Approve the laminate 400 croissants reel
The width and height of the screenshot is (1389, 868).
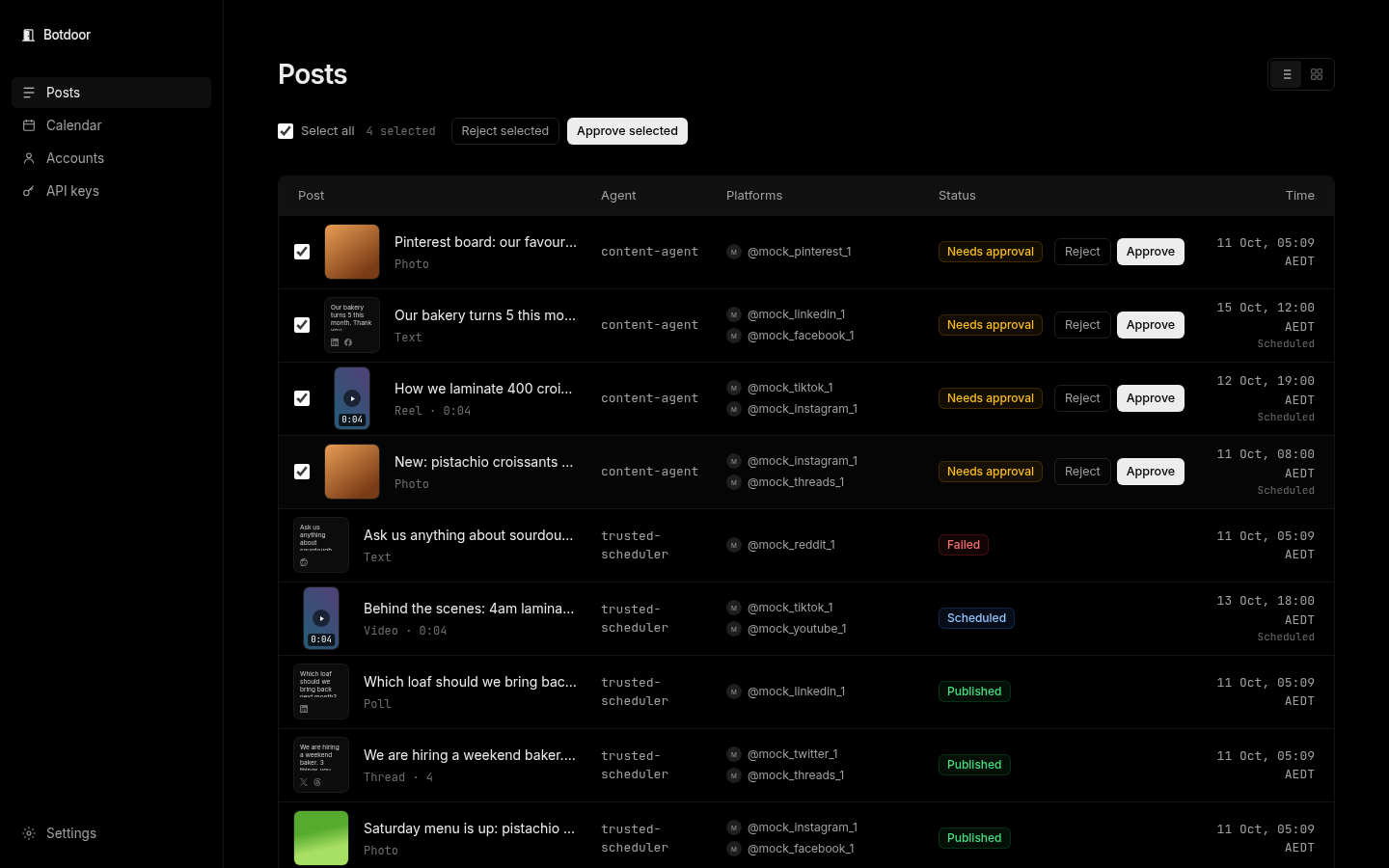[1151, 398]
